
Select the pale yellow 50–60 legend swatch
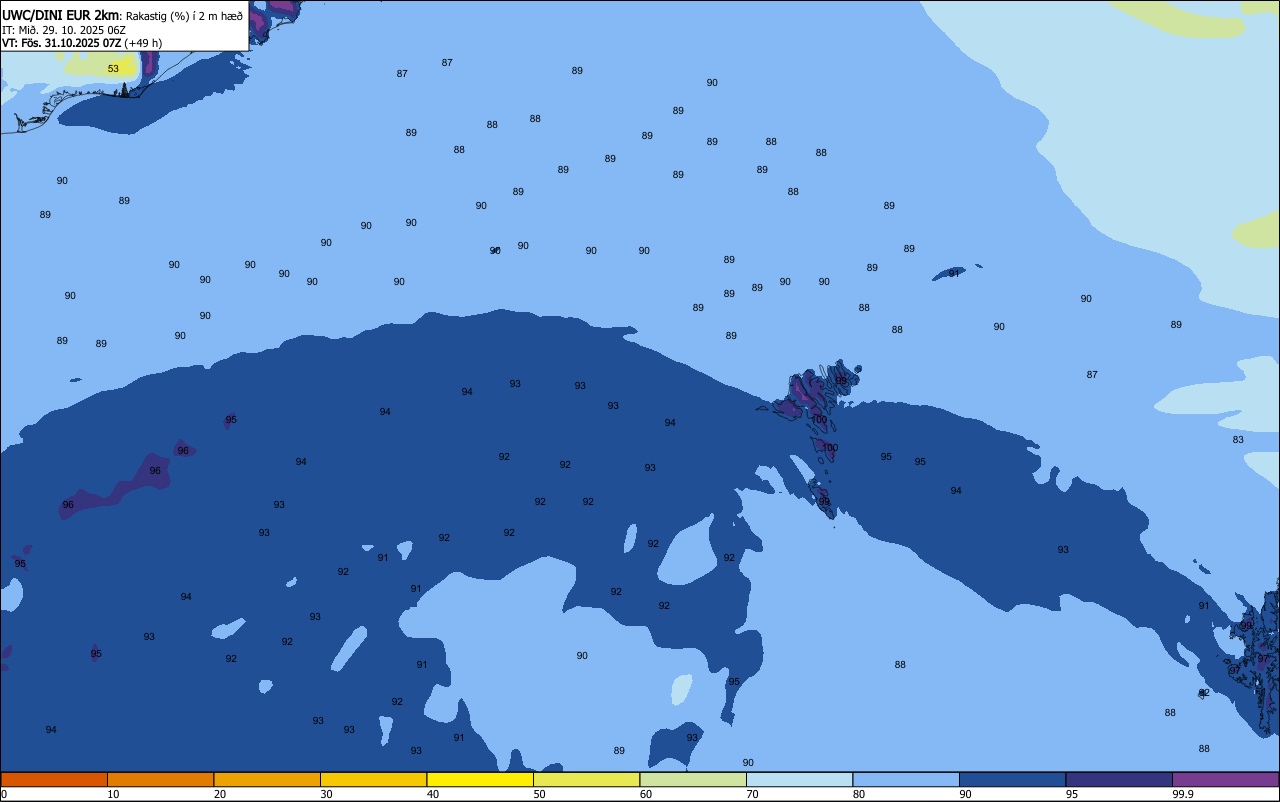(x=586, y=779)
